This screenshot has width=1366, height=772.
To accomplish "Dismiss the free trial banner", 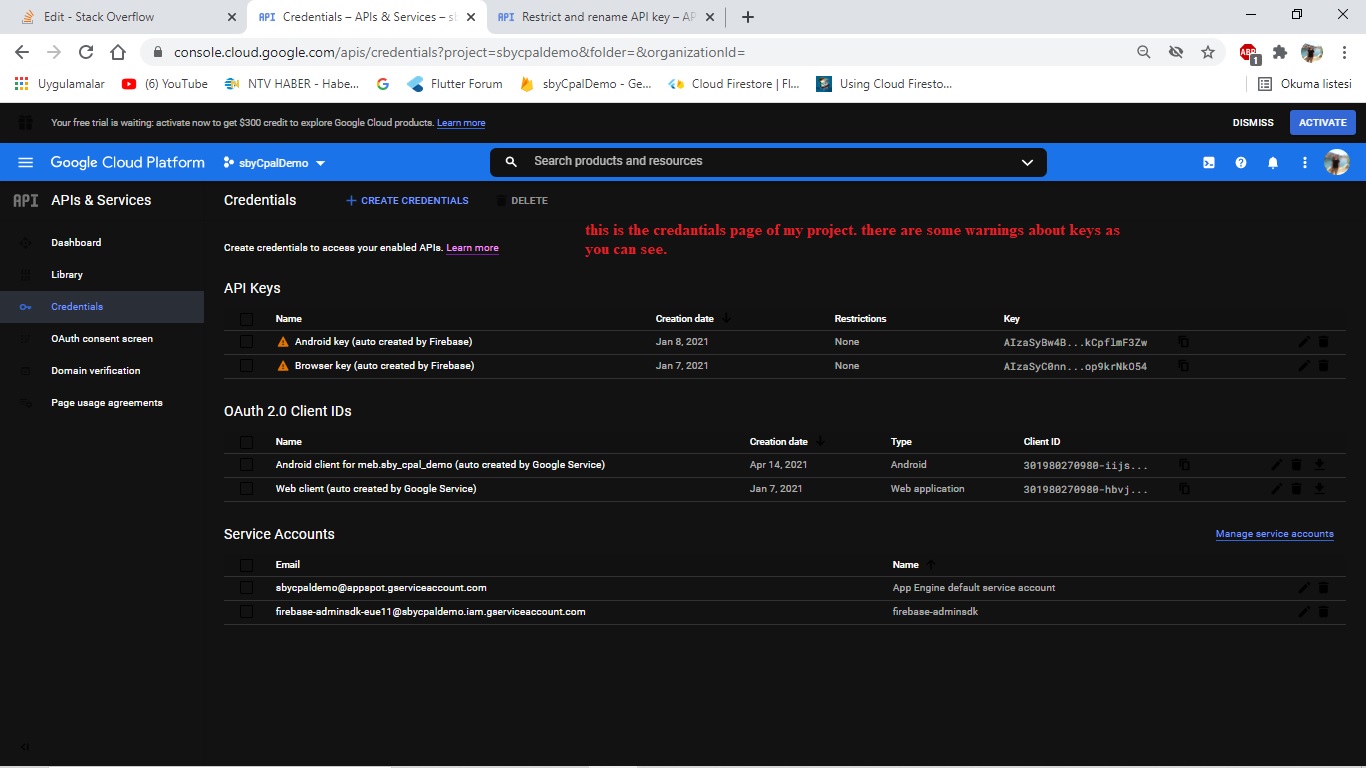I will click(1253, 123).
